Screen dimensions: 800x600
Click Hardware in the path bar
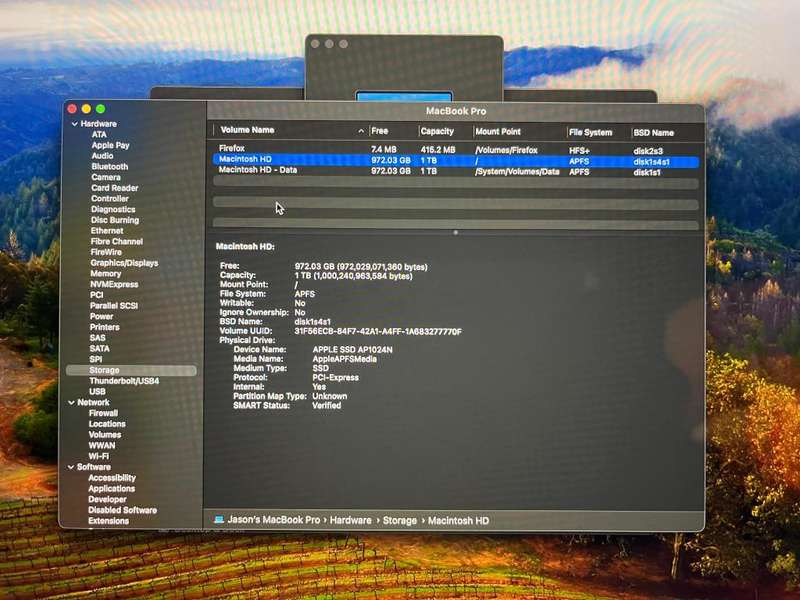tap(351, 520)
